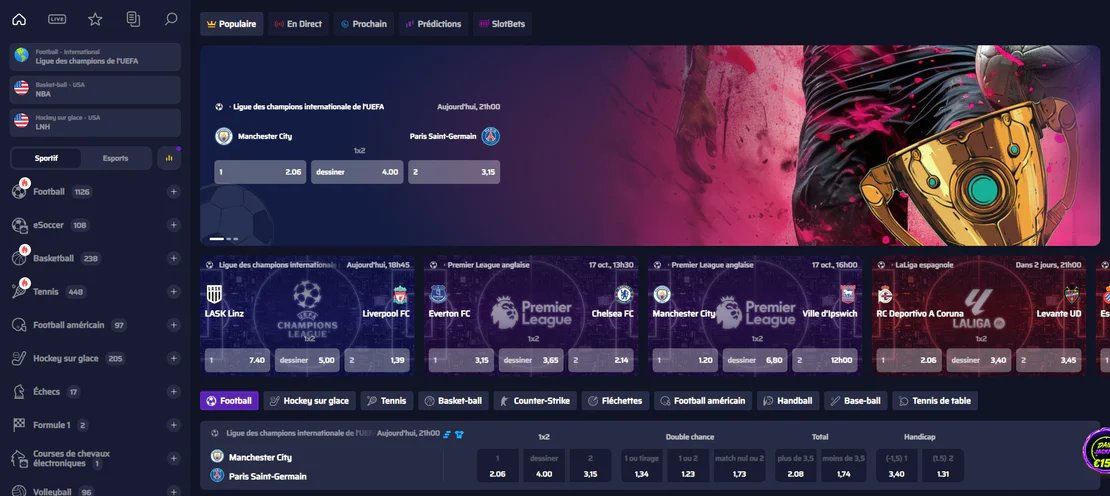Click the live-stream icon in match row

[x=447, y=433]
